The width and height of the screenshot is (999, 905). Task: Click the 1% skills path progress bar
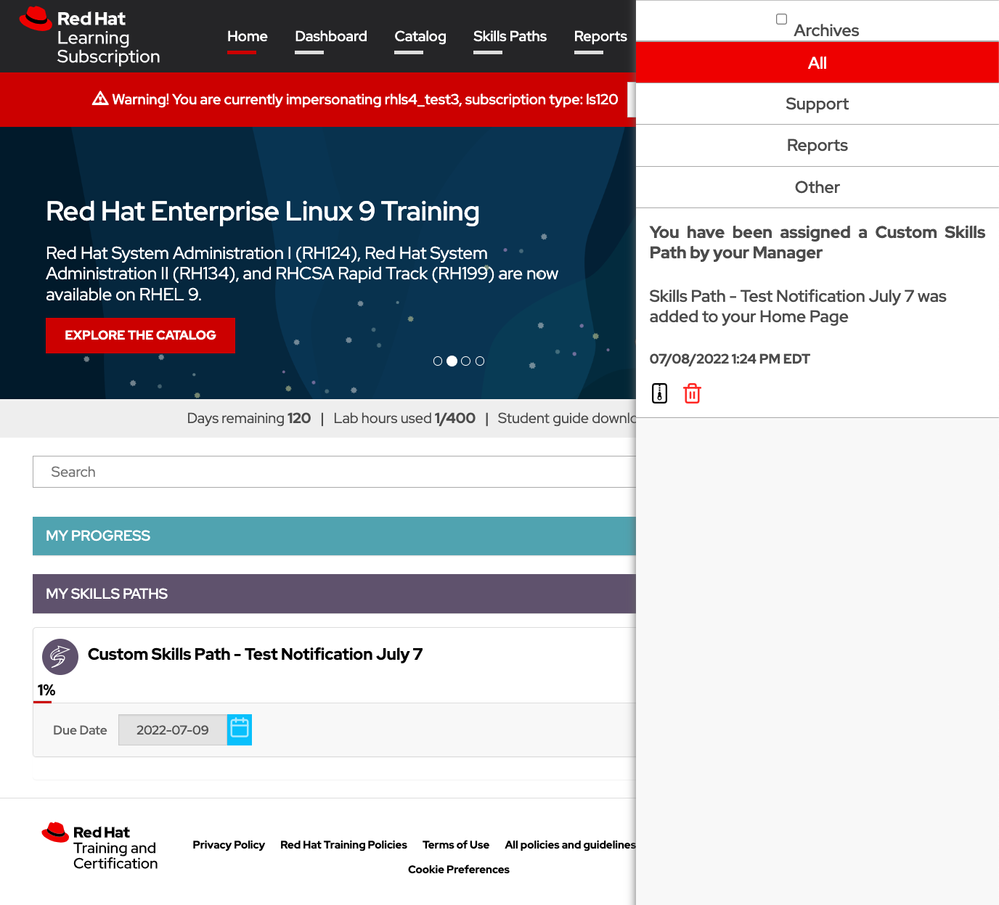43,701
